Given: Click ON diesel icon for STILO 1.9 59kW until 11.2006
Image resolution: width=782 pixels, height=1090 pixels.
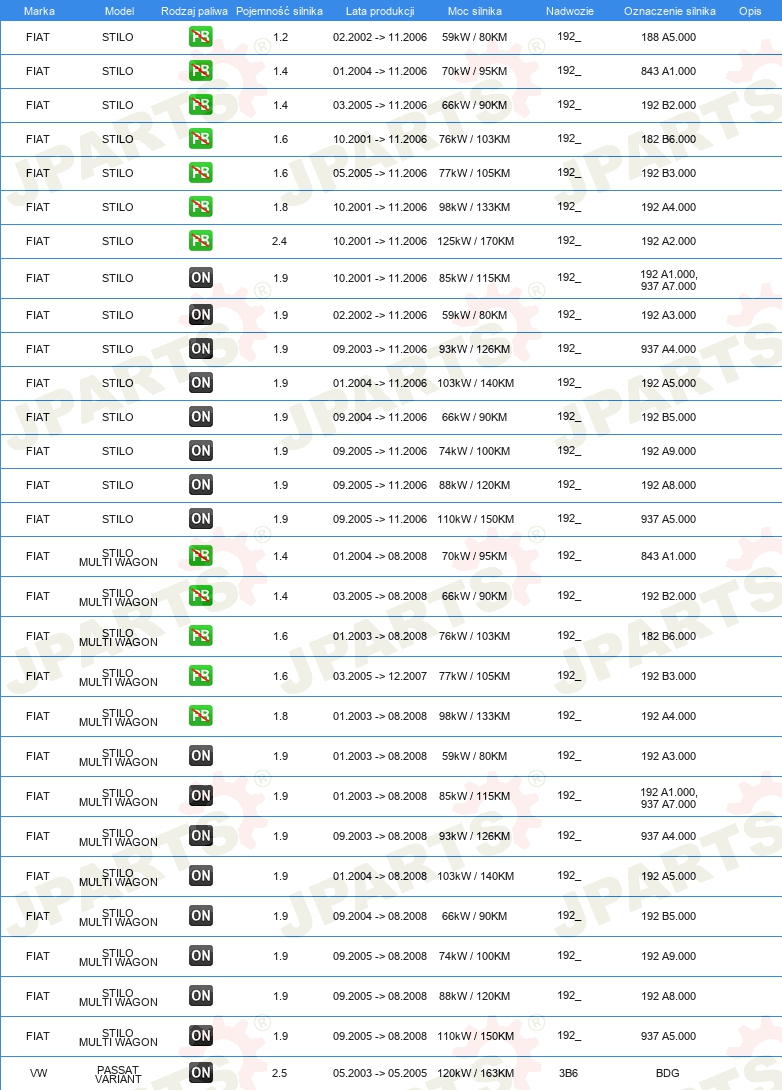Looking at the screenshot, I should (x=200, y=315).
